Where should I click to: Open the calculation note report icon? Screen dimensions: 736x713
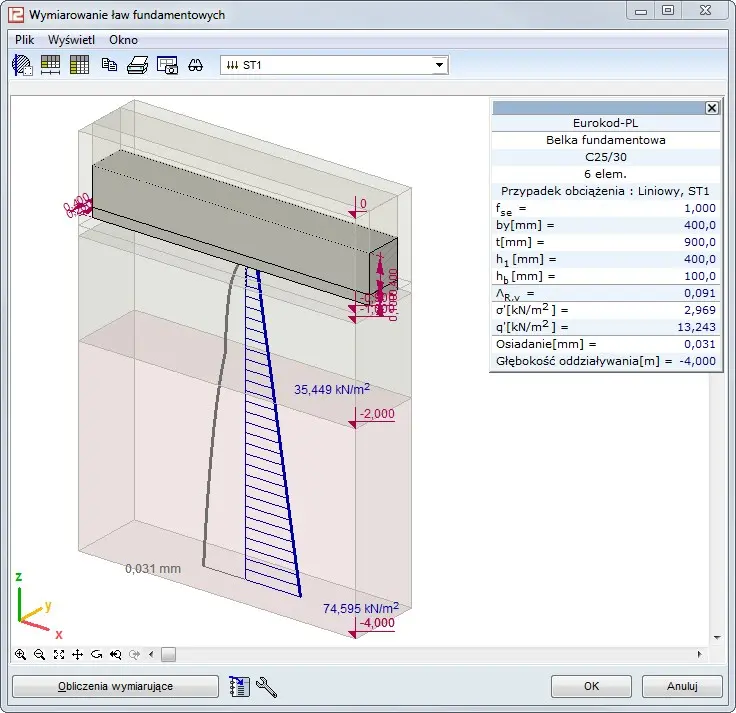(x=239, y=686)
